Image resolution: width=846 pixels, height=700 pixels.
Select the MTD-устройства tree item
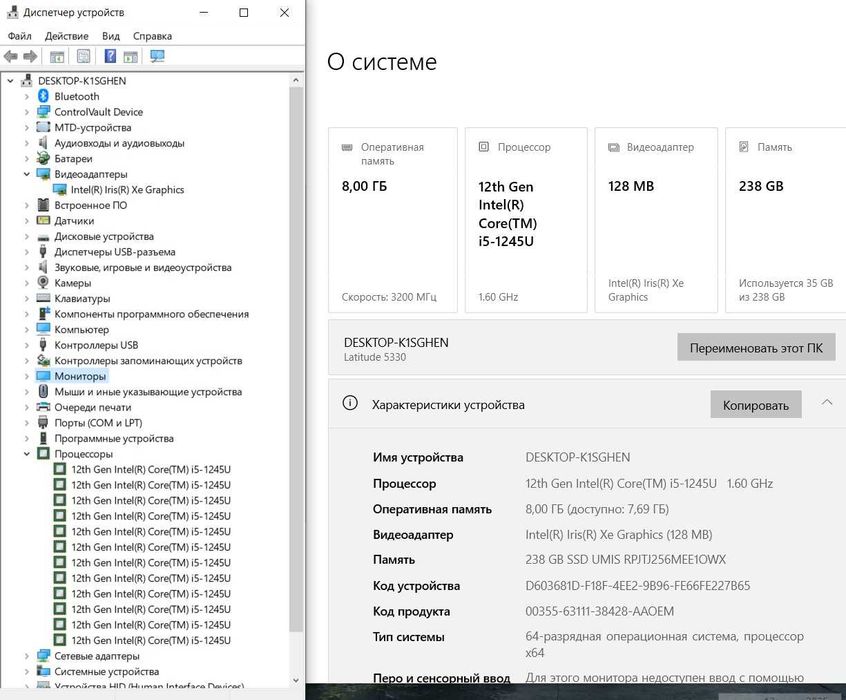click(x=93, y=127)
